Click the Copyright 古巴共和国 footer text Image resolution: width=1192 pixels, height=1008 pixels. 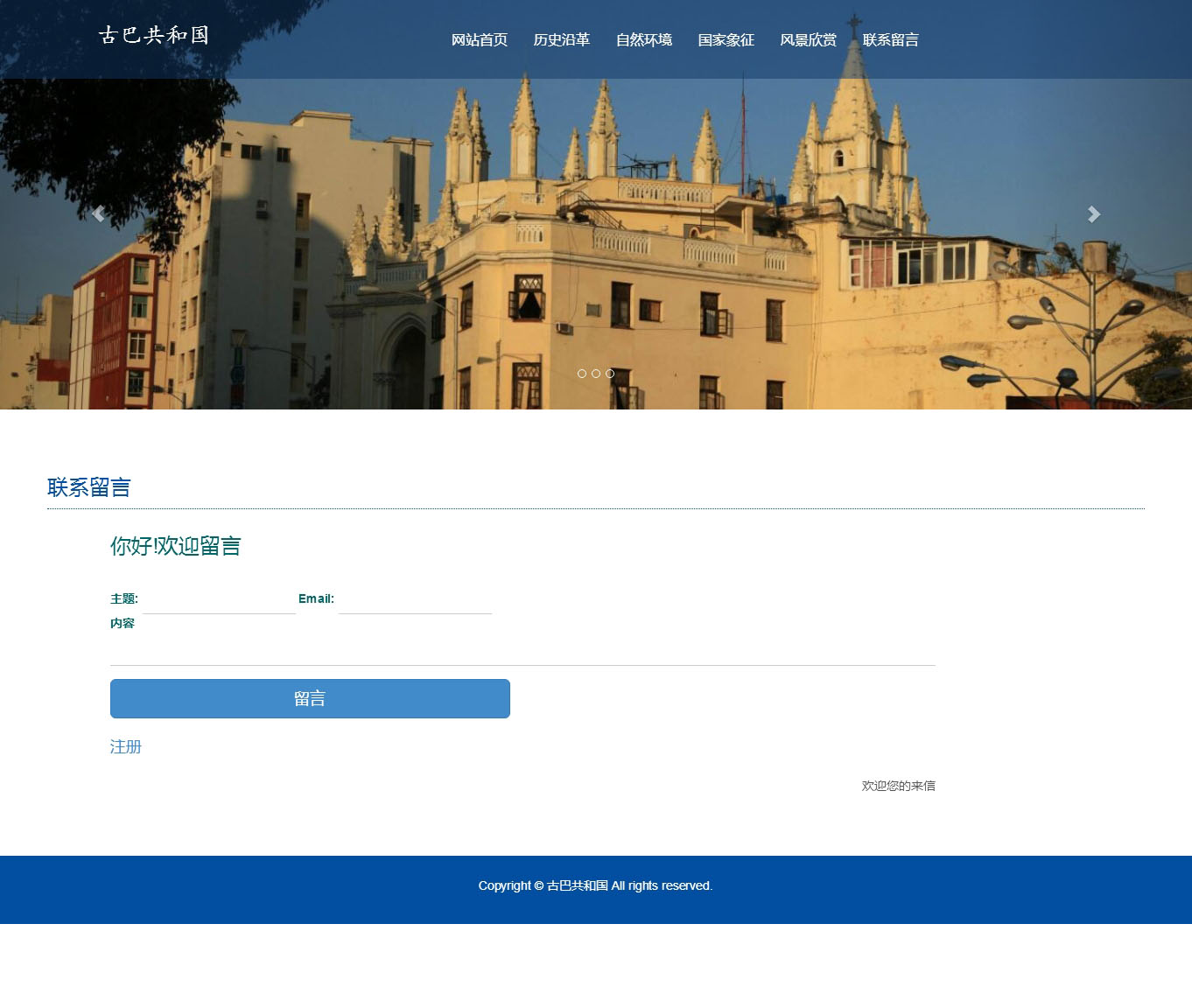(595, 885)
